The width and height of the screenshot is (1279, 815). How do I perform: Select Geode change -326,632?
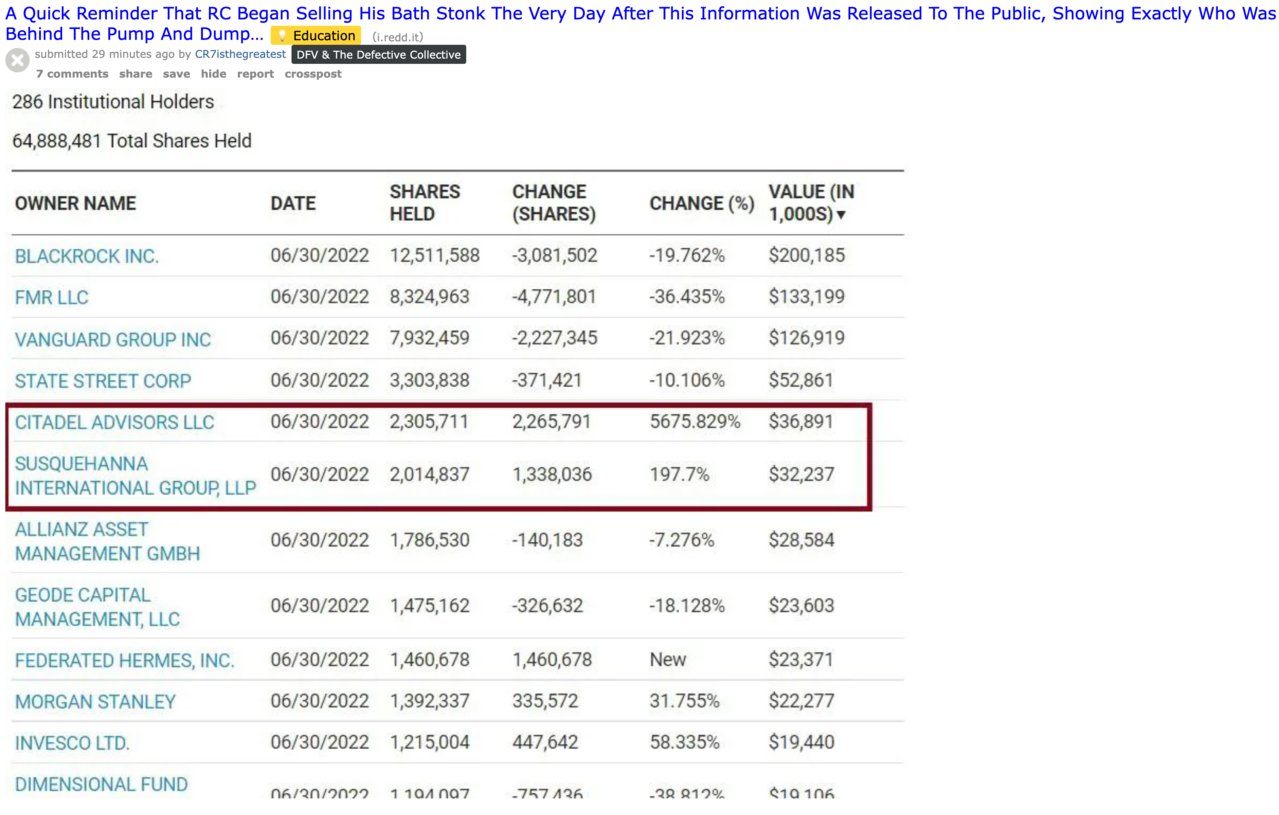tap(549, 607)
